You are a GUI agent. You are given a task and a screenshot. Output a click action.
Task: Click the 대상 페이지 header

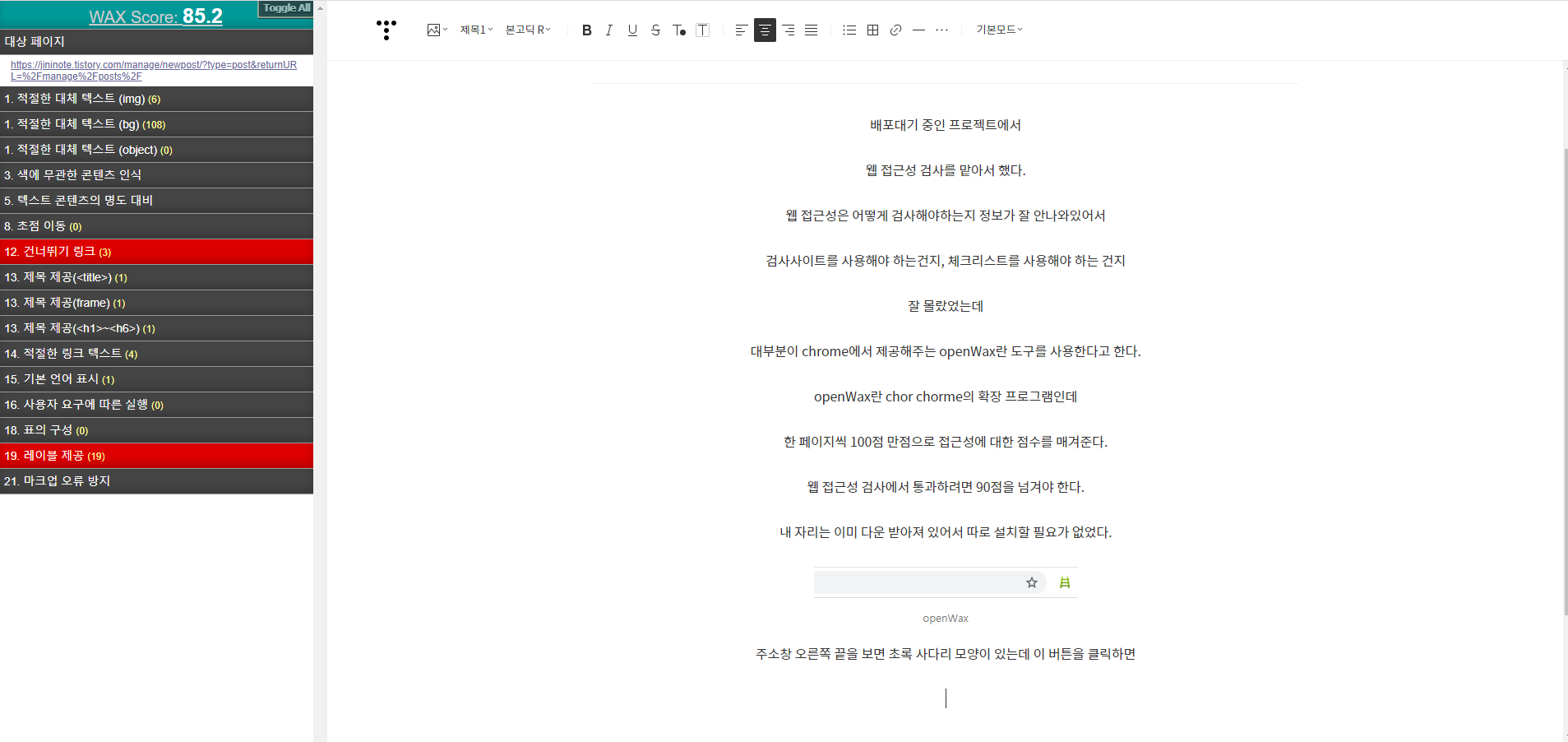click(x=156, y=42)
